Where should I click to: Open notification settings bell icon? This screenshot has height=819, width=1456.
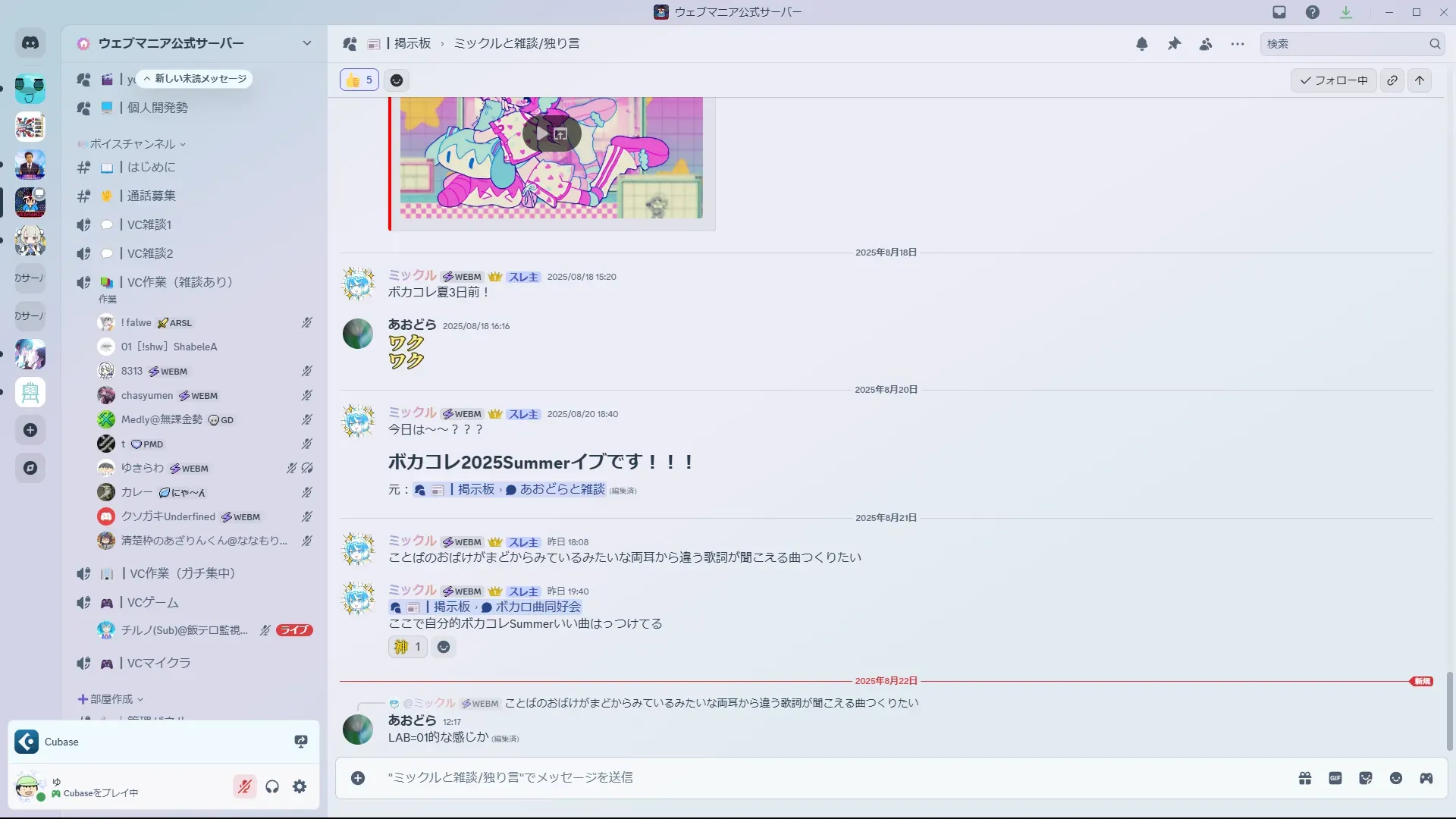coord(1142,44)
